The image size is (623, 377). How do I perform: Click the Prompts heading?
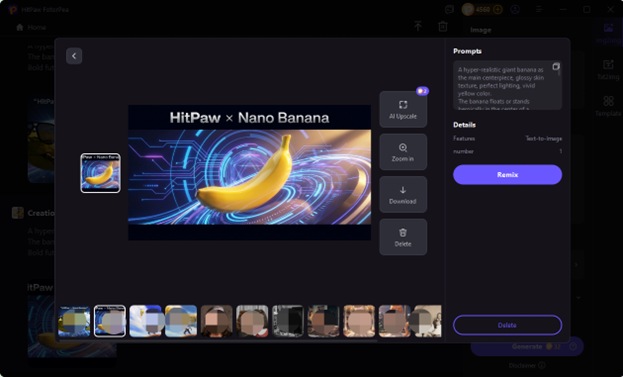click(x=467, y=51)
